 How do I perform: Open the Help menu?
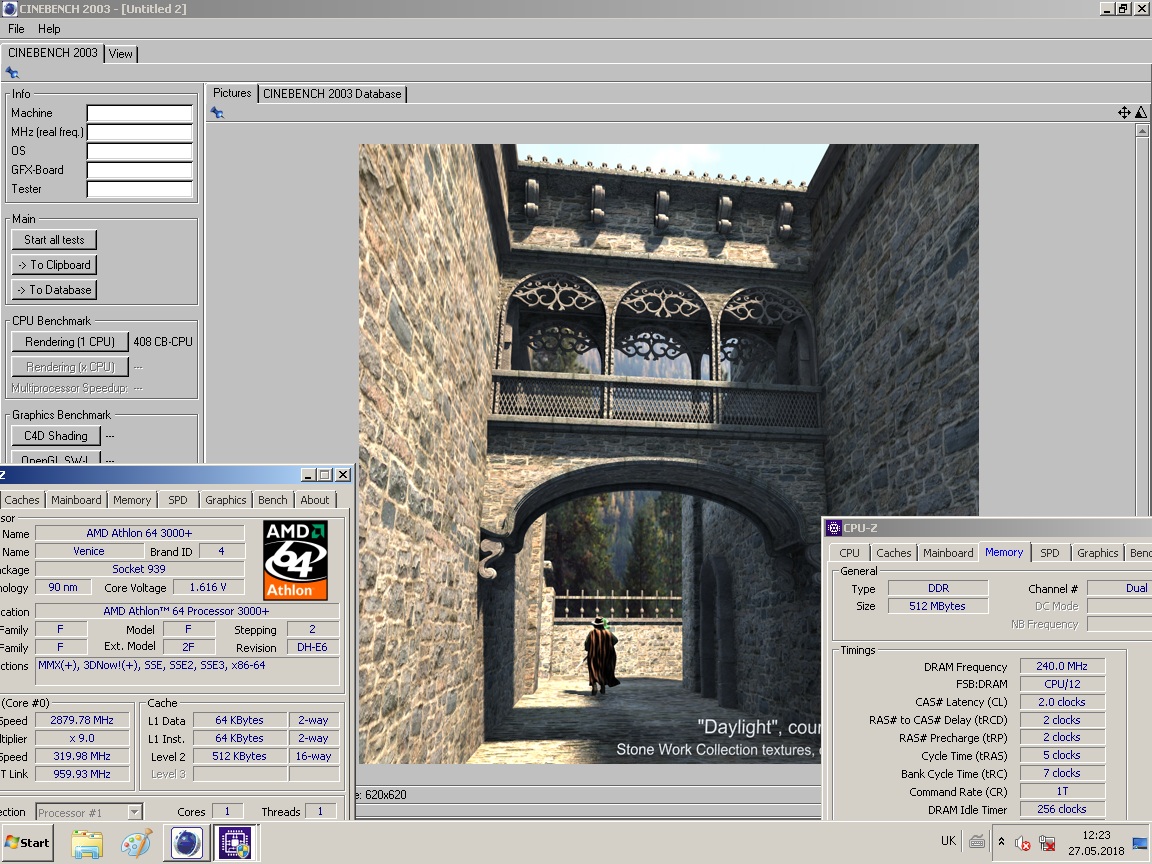(49, 29)
